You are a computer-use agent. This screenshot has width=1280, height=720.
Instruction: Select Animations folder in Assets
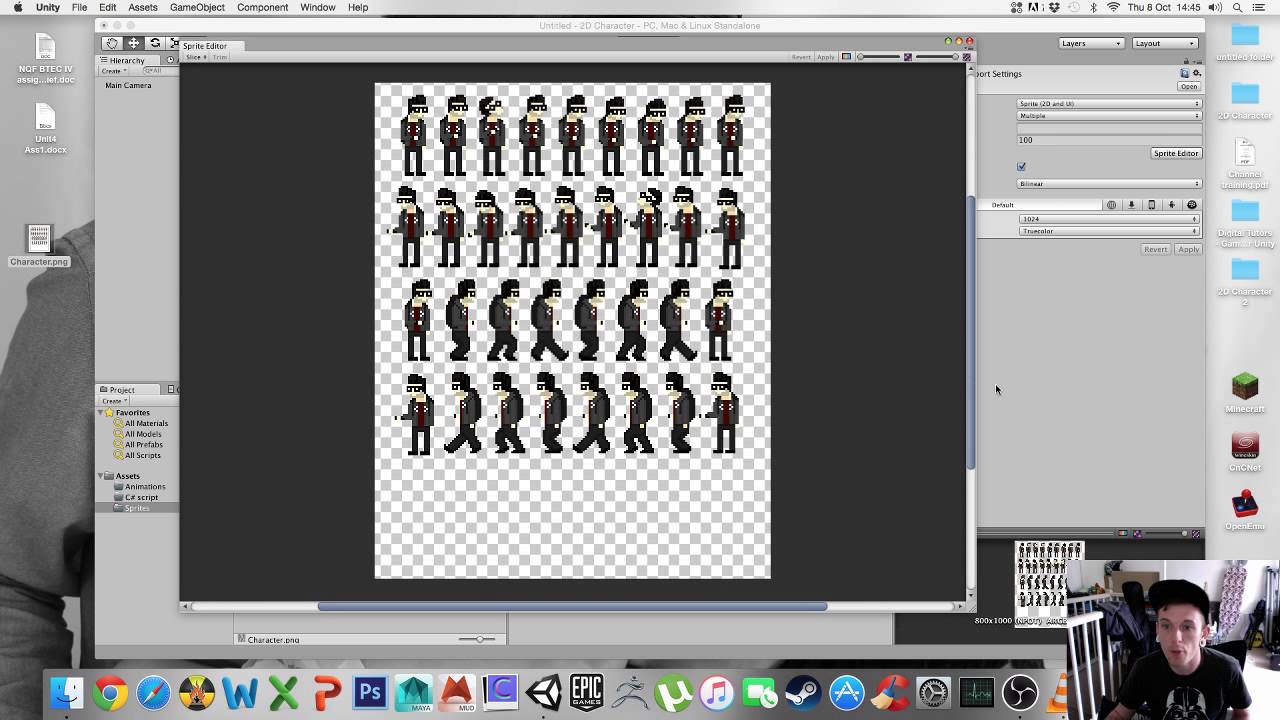click(145, 487)
